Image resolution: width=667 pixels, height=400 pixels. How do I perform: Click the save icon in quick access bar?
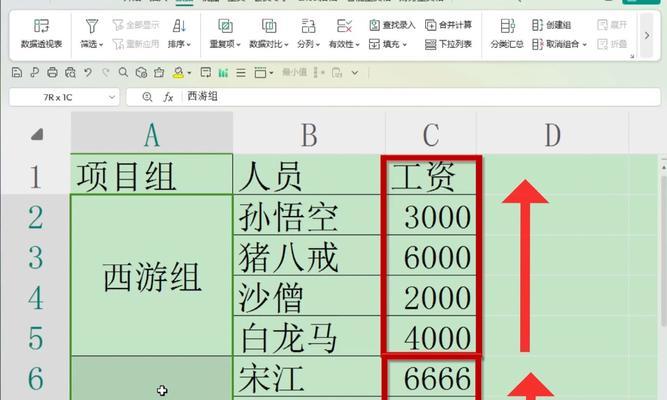[x=17, y=73]
